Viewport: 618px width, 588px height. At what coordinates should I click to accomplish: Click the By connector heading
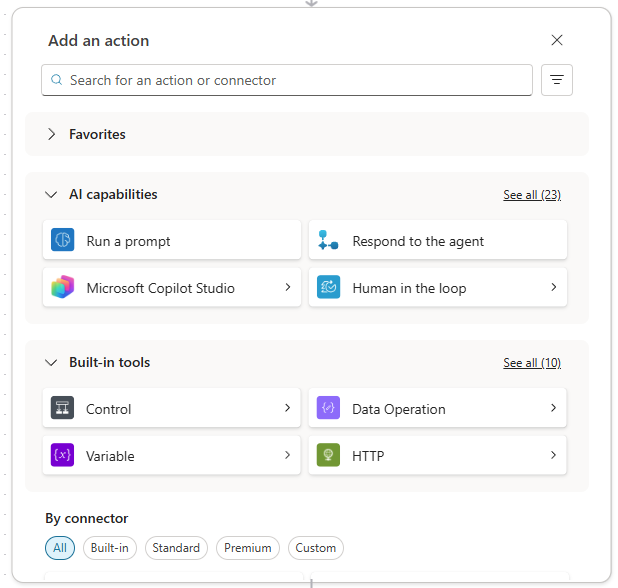87,518
